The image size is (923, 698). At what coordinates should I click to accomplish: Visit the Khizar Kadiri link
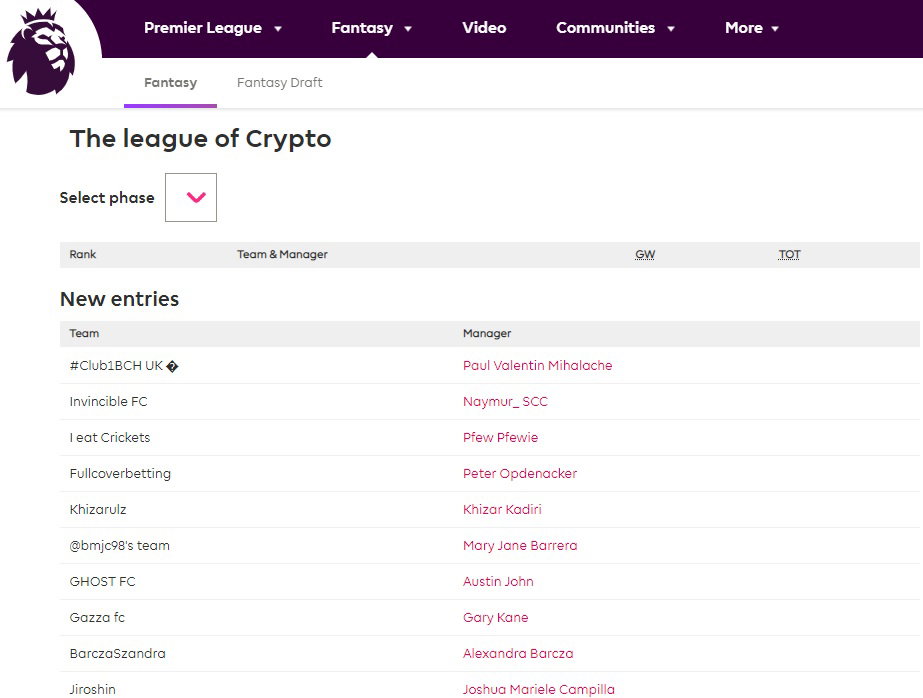[502, 509]
